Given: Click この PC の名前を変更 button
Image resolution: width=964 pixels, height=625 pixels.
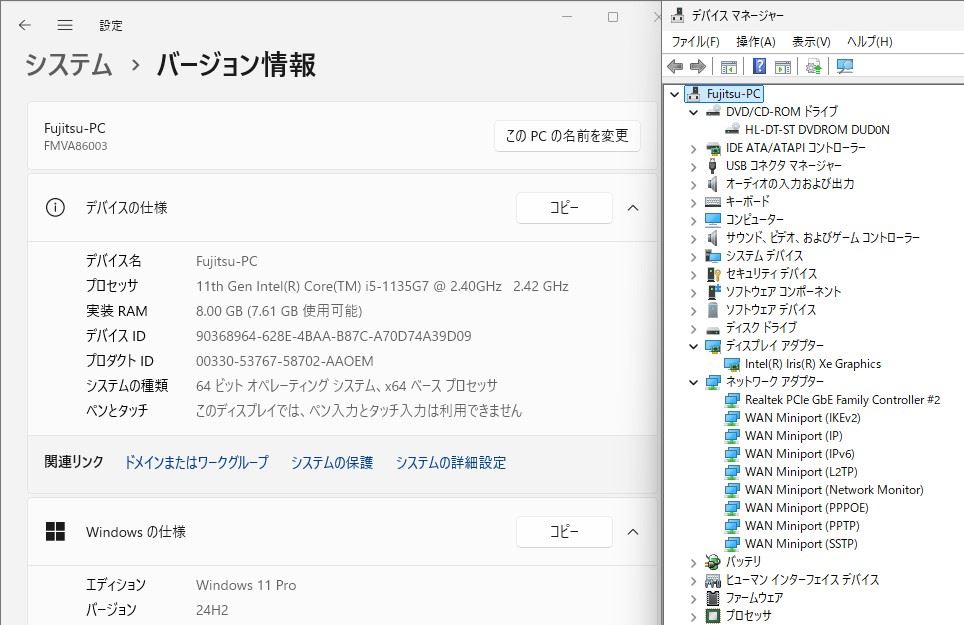Looking at the screenshot, I should 567,136.
